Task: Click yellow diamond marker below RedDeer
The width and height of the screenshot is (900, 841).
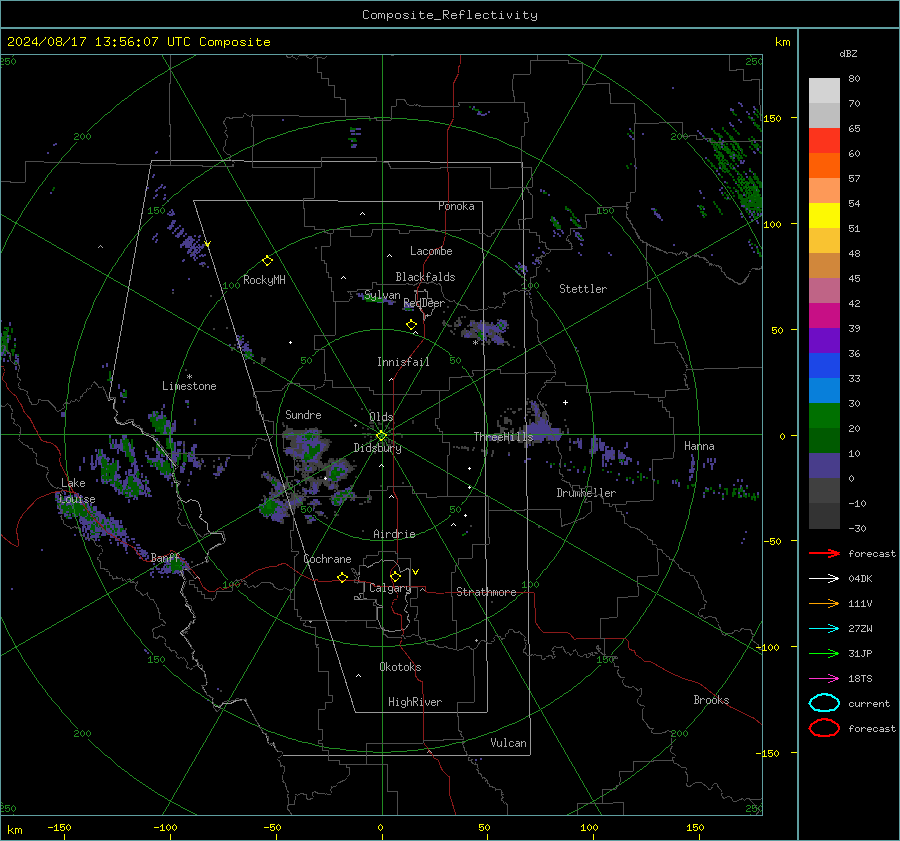Action: coord(412,325)
